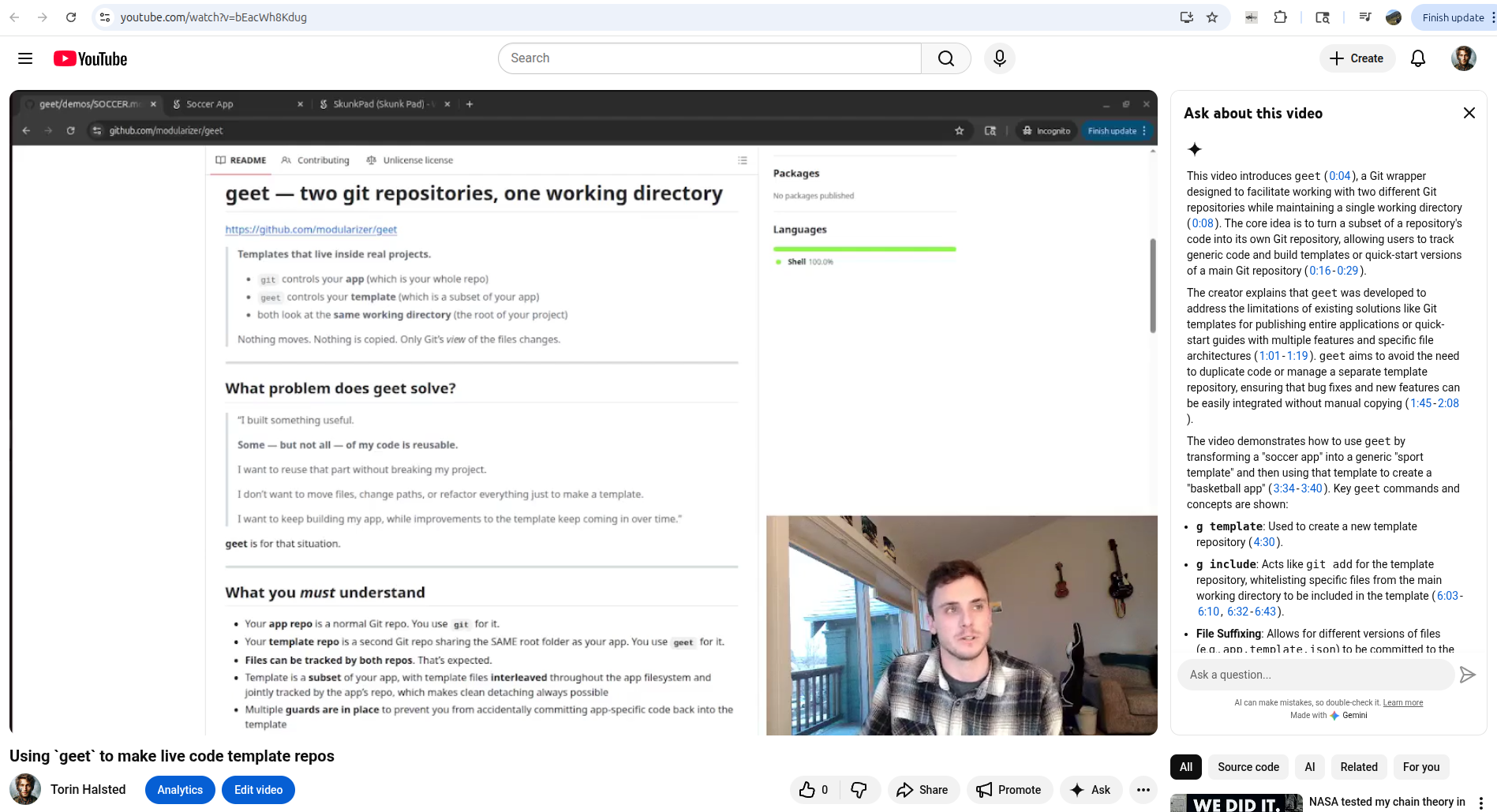
Task: Go forward in browser history
Action: [x=43, y=17]
